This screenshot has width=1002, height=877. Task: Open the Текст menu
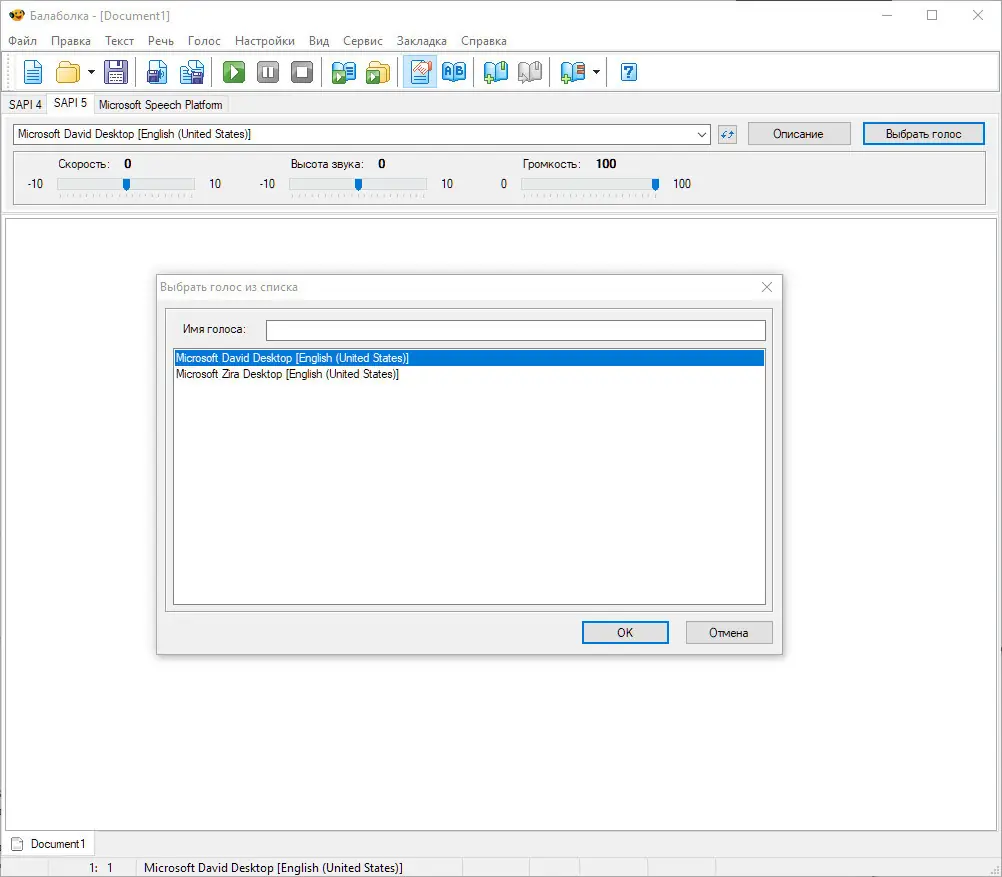click(x=119, y=41)
